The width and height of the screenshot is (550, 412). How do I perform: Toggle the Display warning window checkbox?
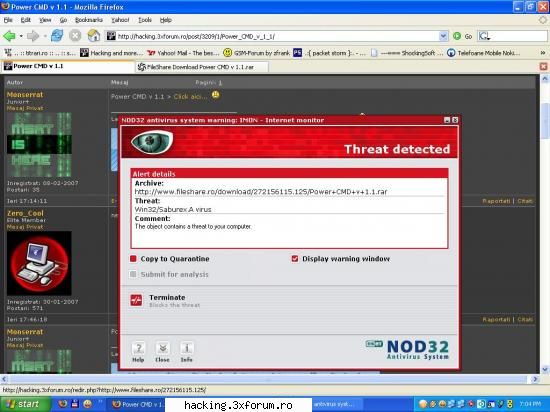point(295,259)
